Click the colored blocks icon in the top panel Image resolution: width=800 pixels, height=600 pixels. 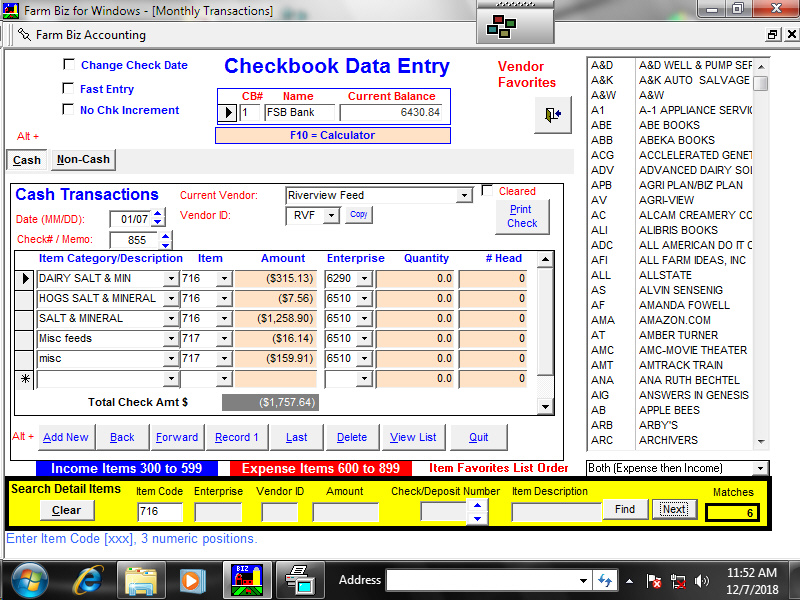502,27
